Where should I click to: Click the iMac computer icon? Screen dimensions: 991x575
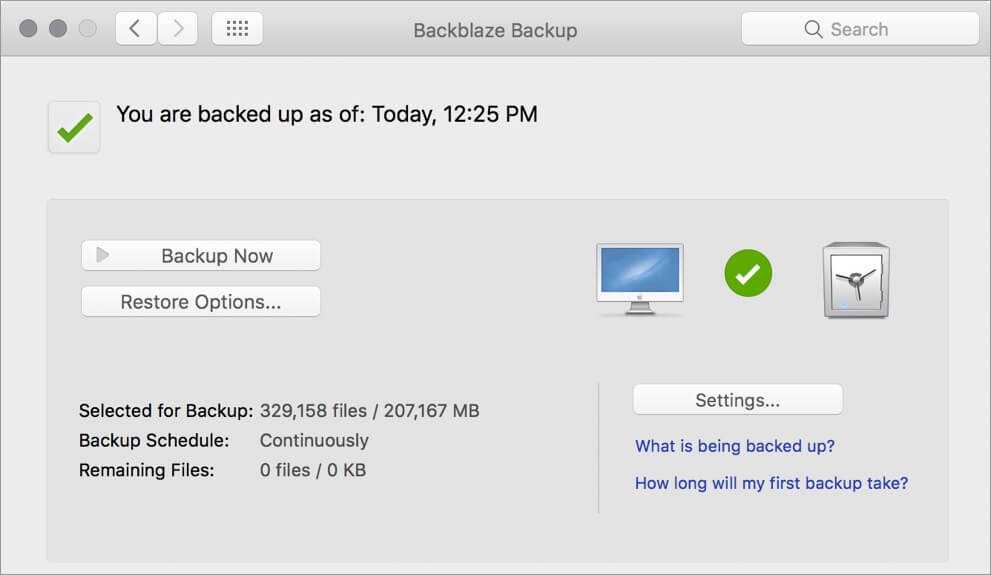[x=640, y=279]
